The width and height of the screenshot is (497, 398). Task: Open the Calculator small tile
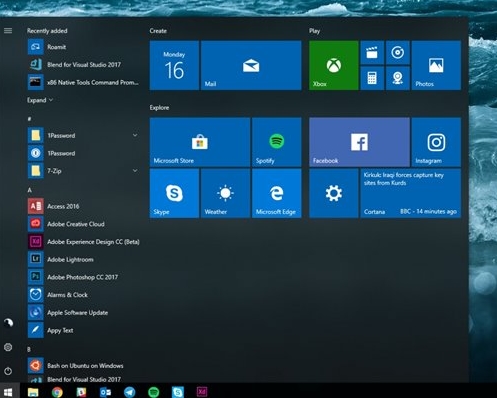pyautogui.click(x=372, y=78)
